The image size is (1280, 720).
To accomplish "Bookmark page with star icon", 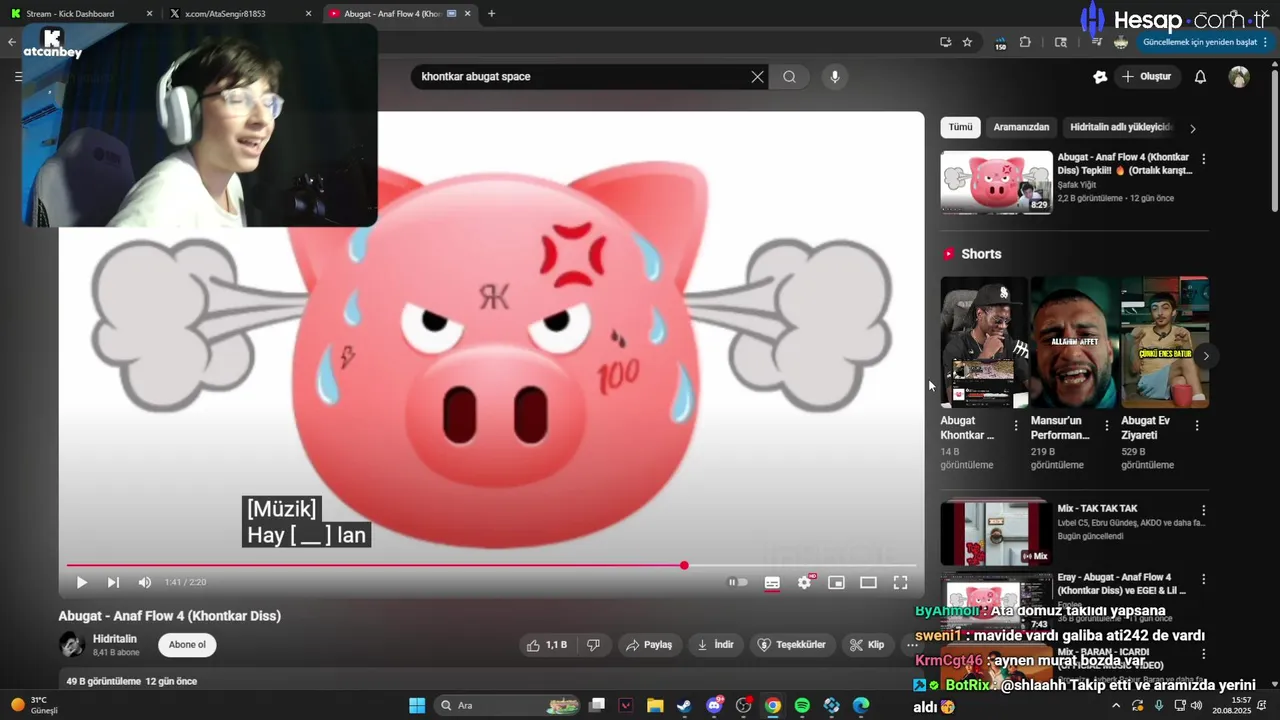I will tap(967, 42).
